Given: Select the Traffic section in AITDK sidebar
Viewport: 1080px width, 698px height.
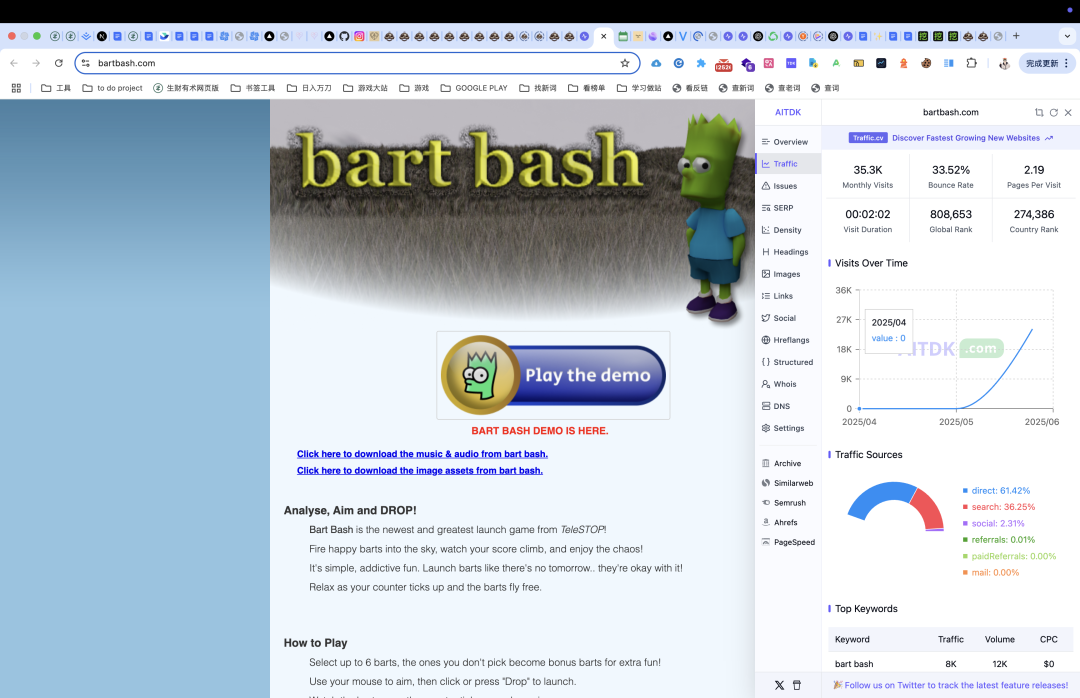Looking at the screenshot, I should point(788,164).
